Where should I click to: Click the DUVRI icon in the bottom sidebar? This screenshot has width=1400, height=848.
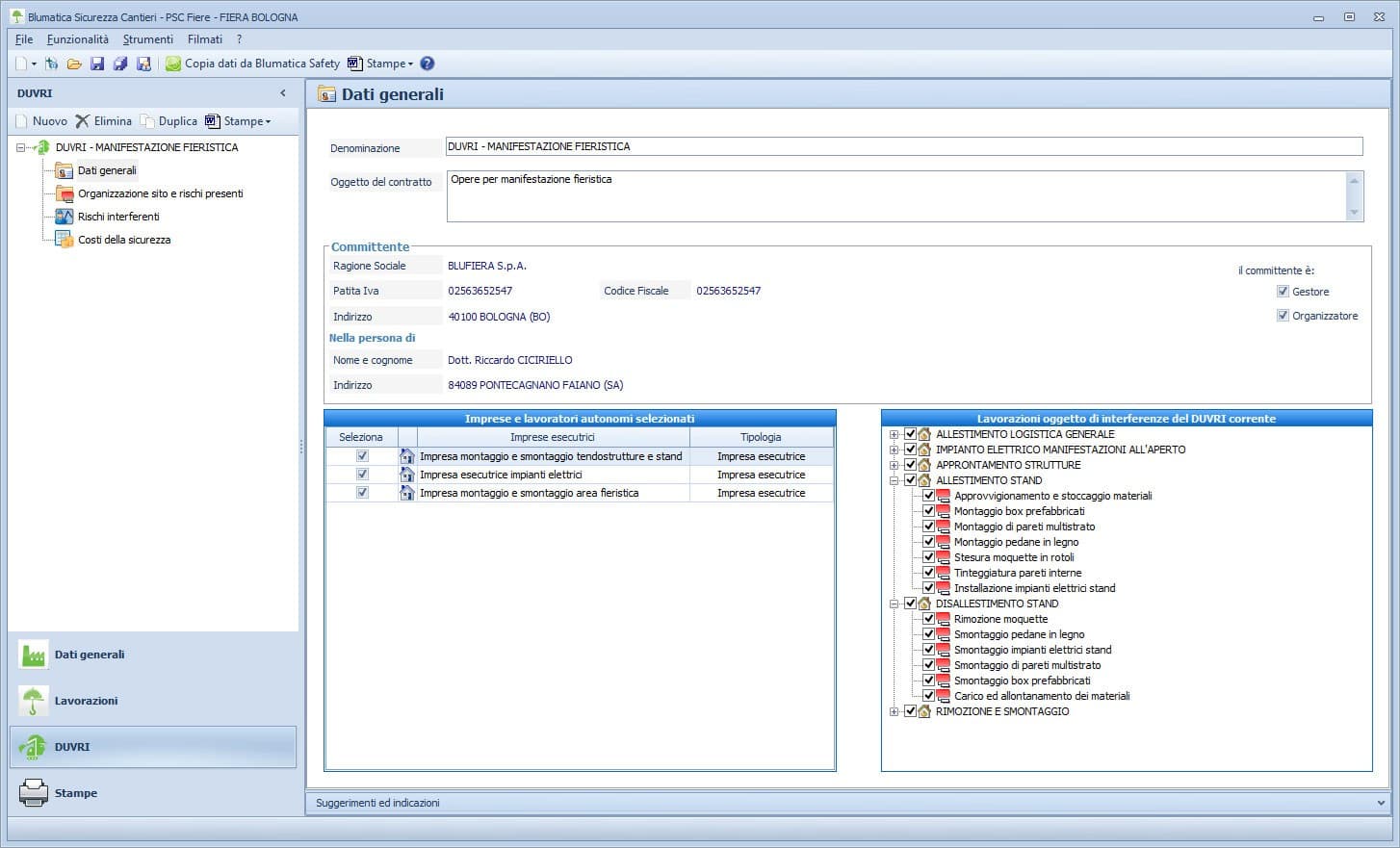[33, 747]
